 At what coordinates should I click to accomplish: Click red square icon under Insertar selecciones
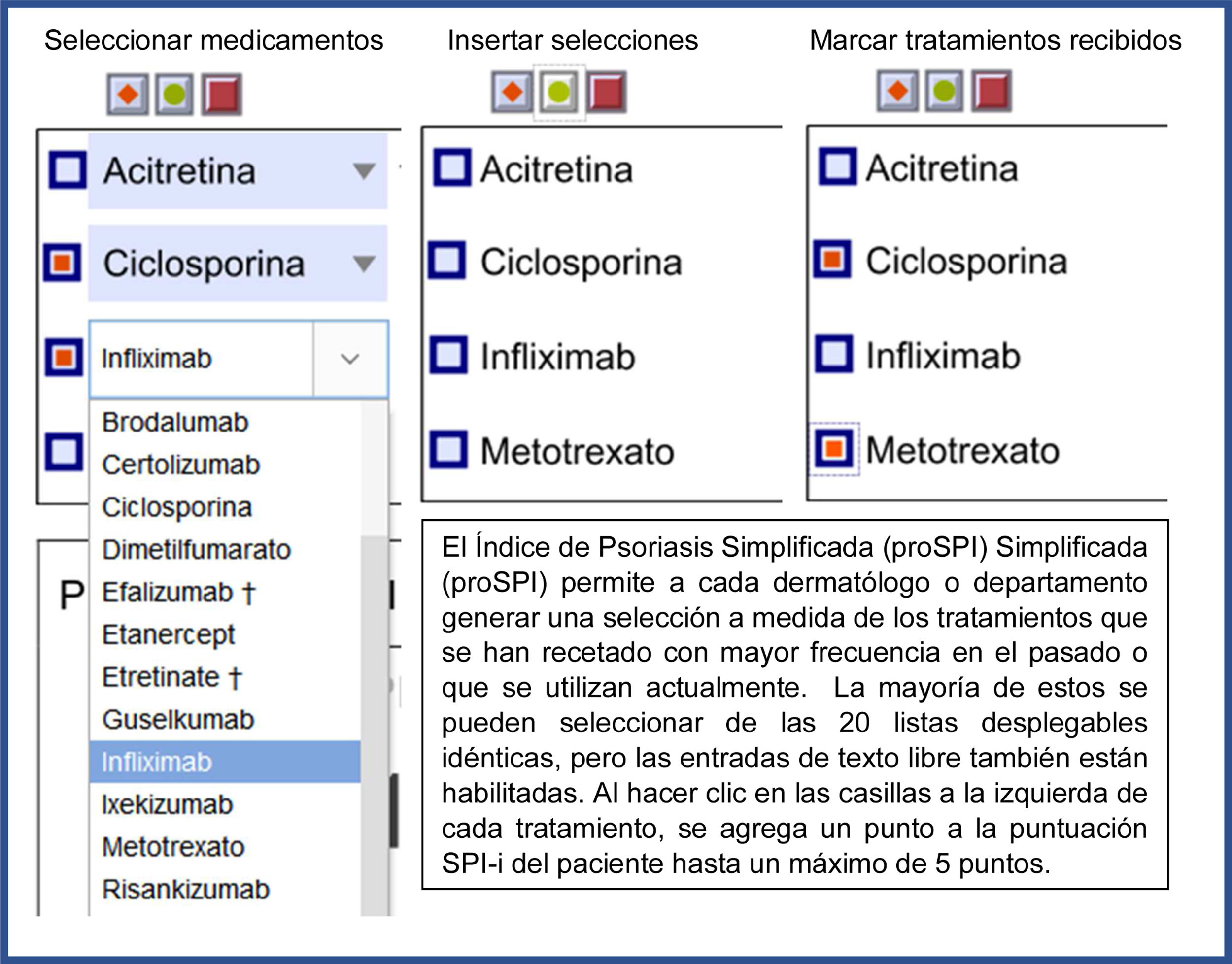[x=607, y=92]
